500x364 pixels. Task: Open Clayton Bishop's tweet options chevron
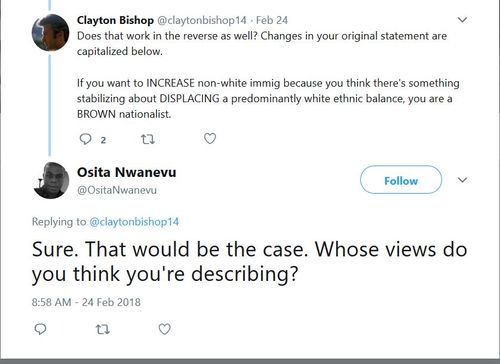[x=462, y=20]
